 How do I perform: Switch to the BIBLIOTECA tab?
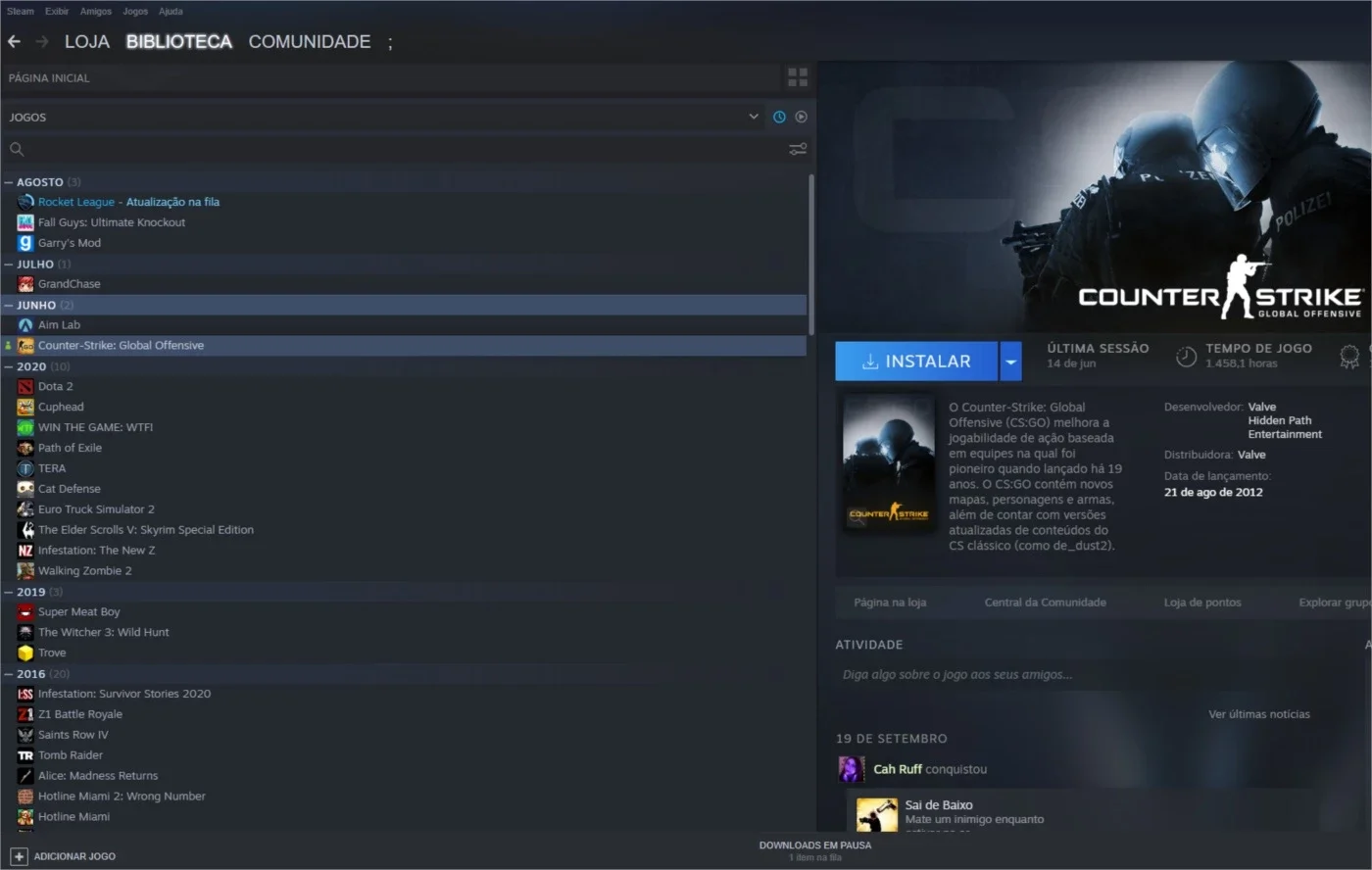coord(179,41)
